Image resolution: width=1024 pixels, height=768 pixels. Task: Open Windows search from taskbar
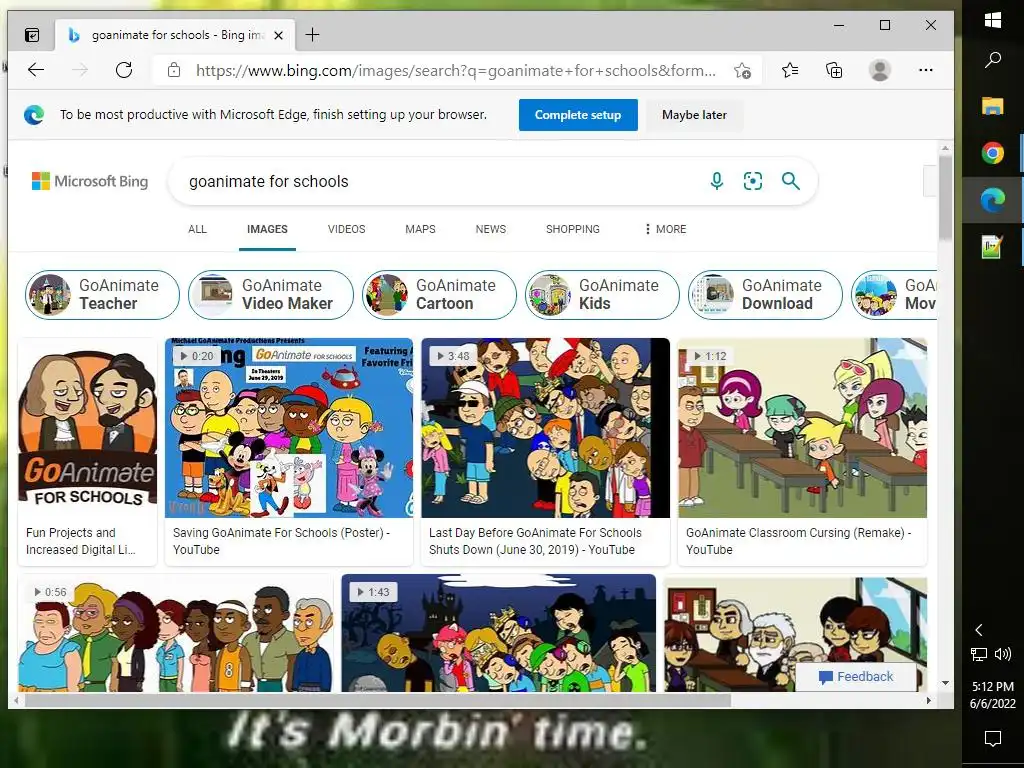point(993,60)
